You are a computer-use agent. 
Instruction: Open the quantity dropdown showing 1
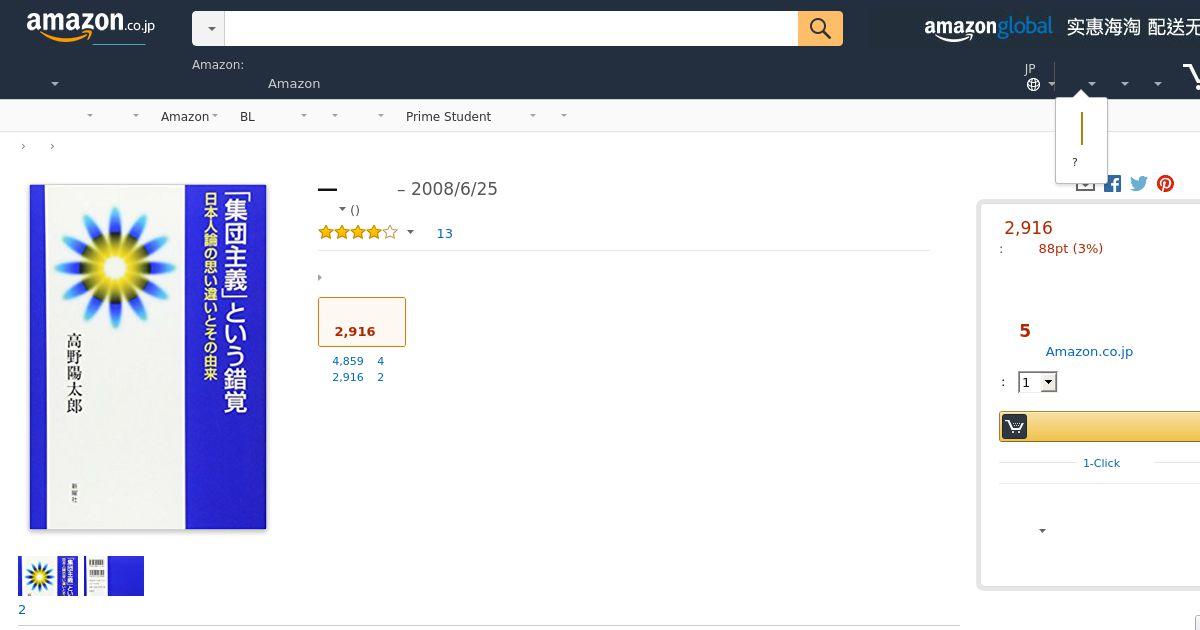(1038, 382)
